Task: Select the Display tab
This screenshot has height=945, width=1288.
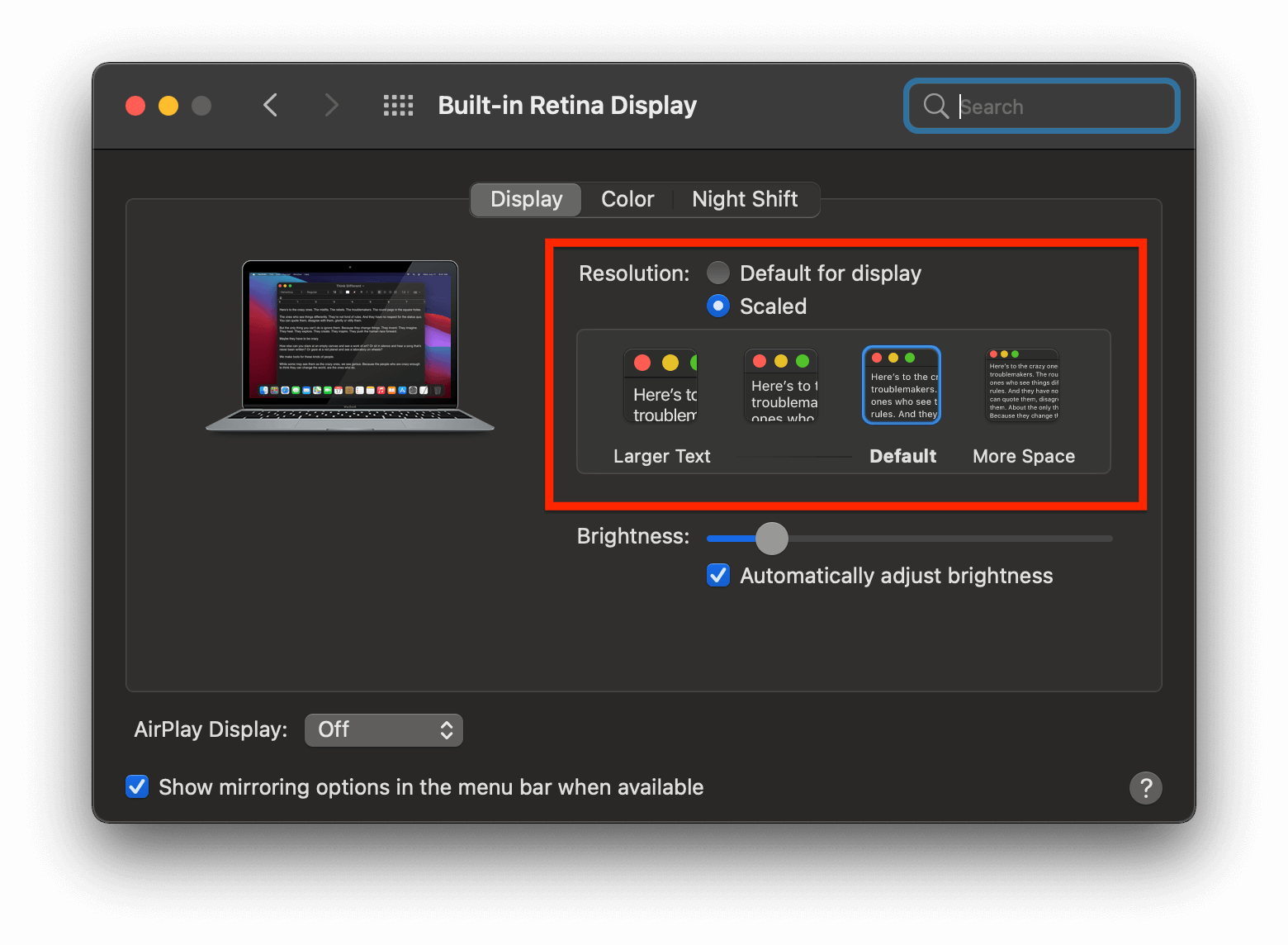Action: [525, 199]
